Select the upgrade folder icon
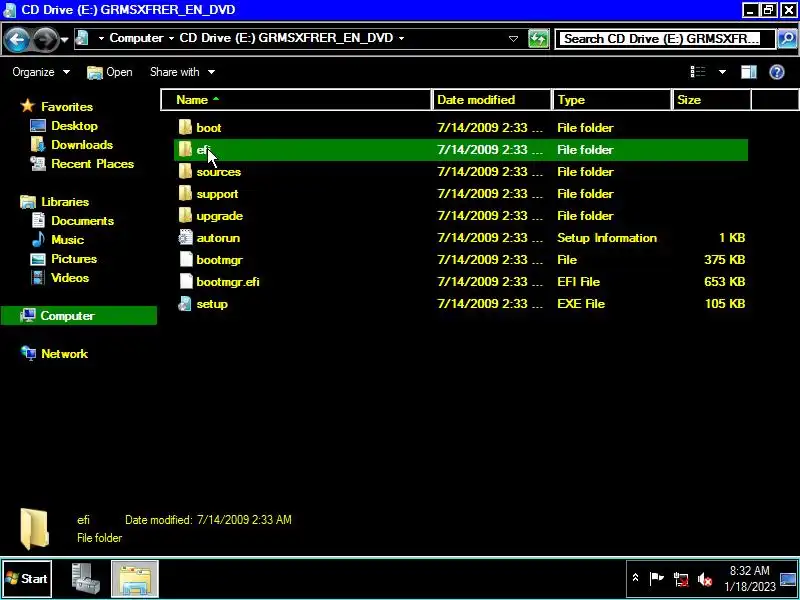The height and width of the screenshot is (600, 800). click(186, 215)
